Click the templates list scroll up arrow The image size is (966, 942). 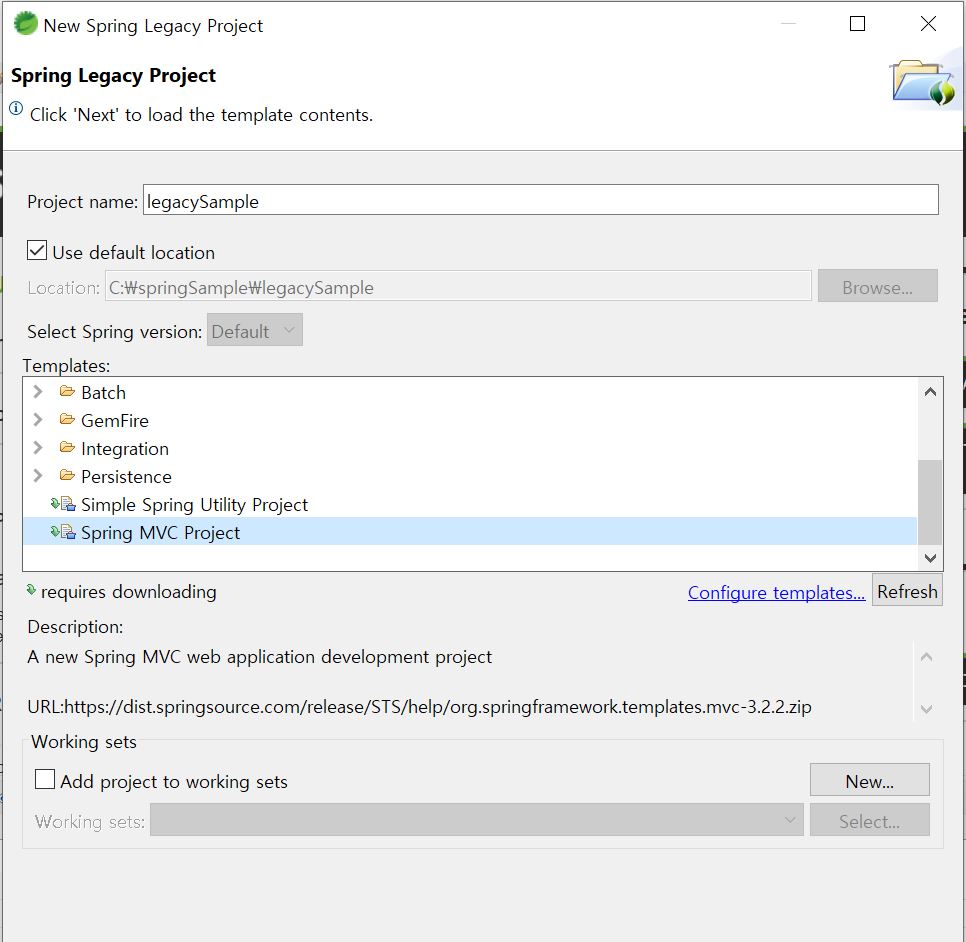930,392
